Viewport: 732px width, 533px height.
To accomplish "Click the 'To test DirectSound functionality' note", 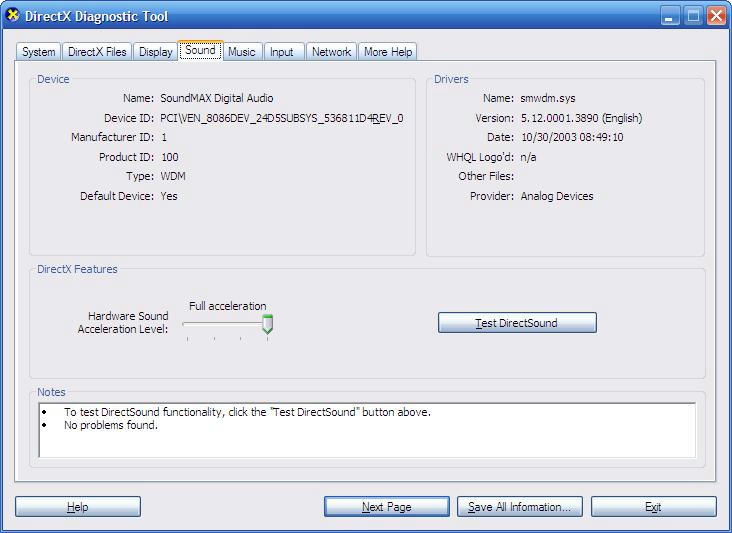I will click(247, 412).
